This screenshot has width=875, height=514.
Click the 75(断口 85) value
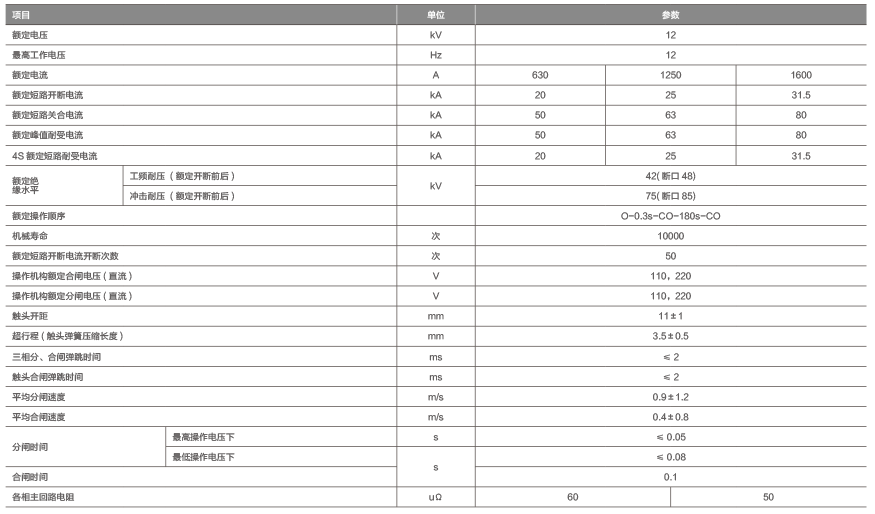click(670, 196)
